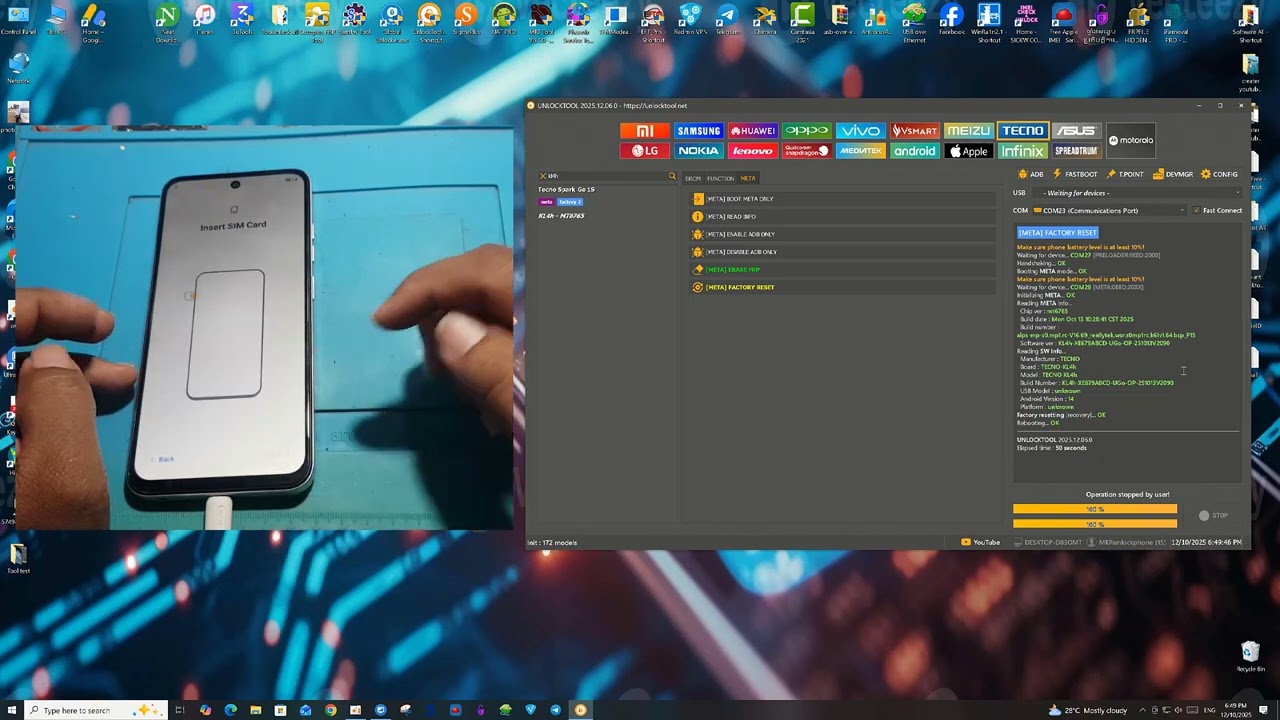Run [META] ERASE FRP
The height and width of the screenshot is (720, 1280).
(x=844, y=269)
